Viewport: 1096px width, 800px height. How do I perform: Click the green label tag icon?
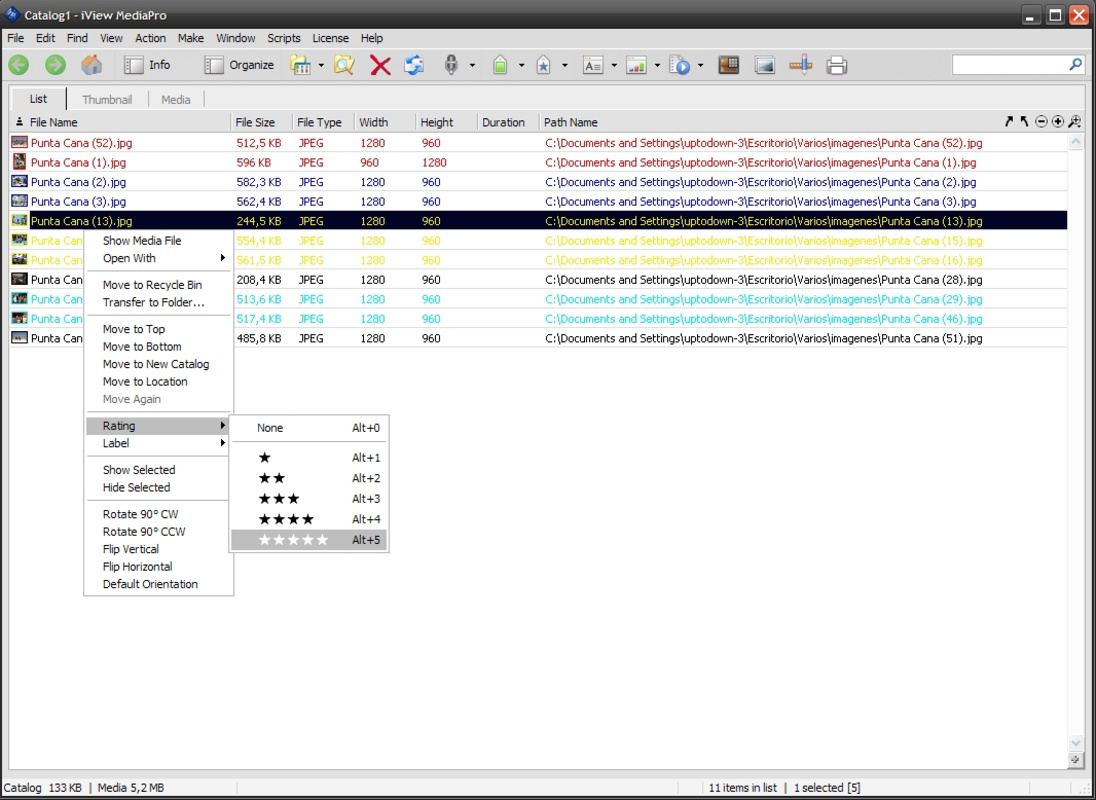[x=500, y=65]
